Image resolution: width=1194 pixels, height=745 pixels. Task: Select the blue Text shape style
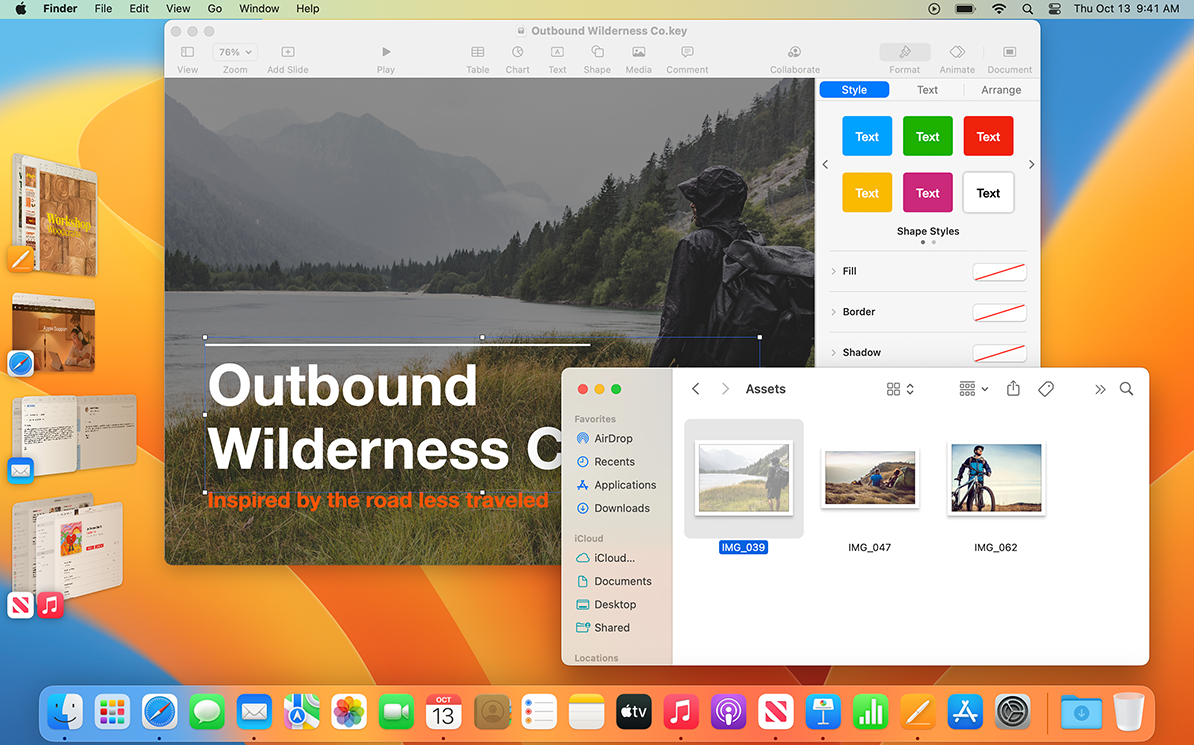click(x=867, y=137)
